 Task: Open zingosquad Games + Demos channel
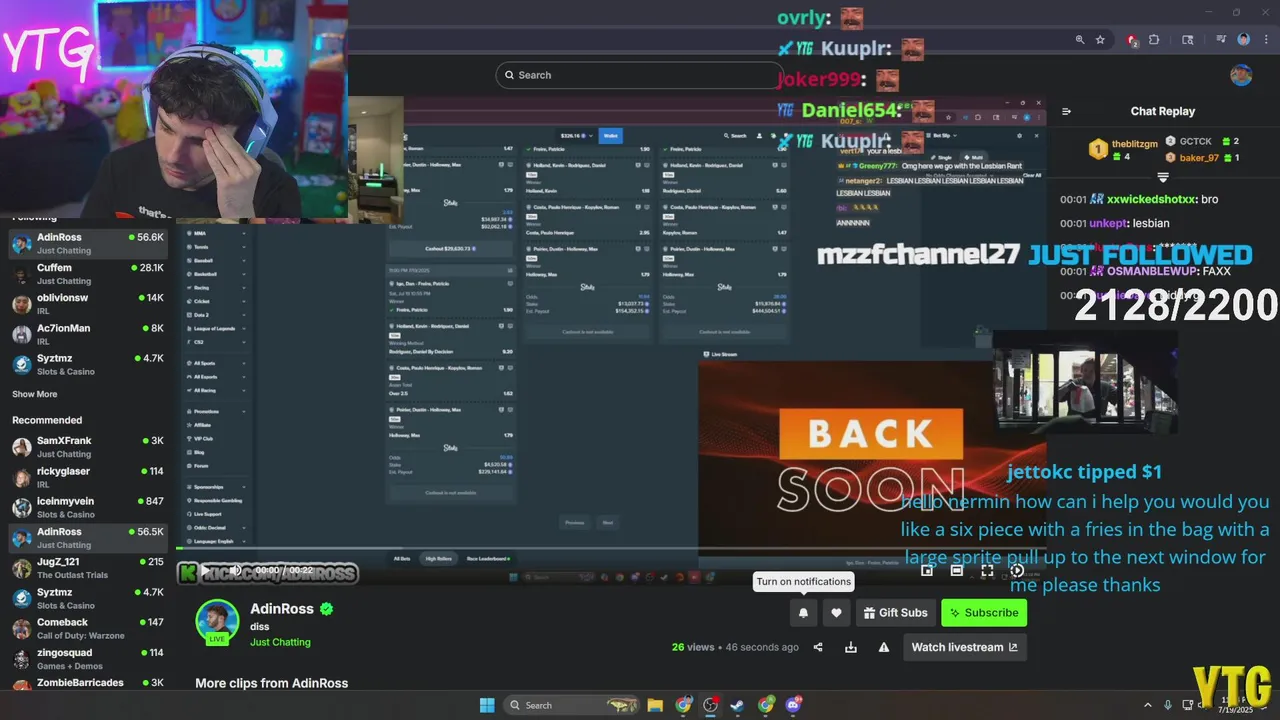tap(88, 659)
